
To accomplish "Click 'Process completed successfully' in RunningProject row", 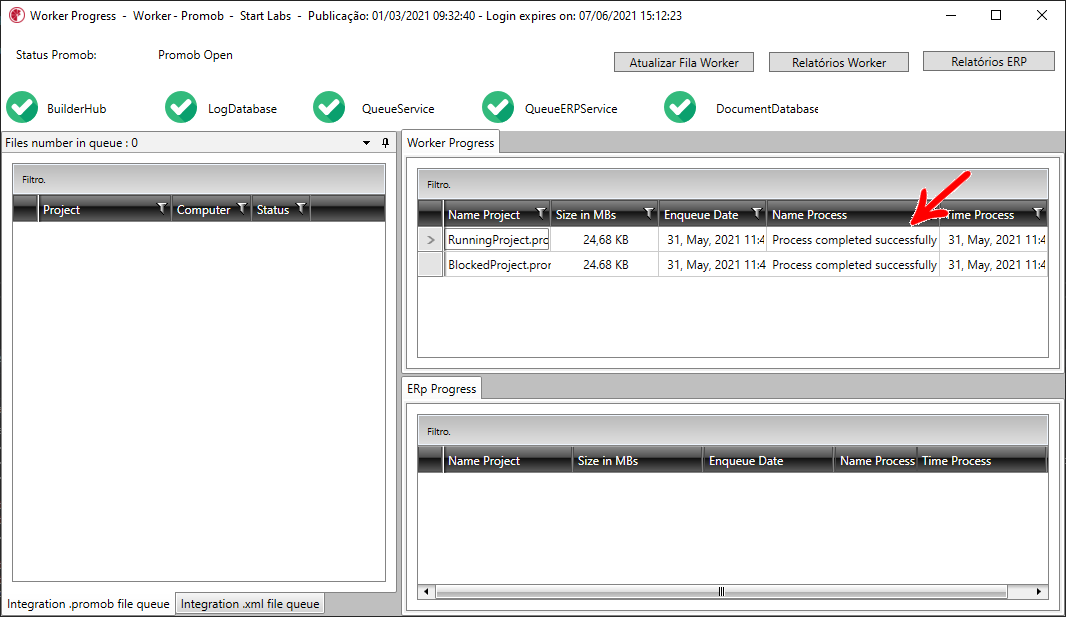I will pos(854,240).
